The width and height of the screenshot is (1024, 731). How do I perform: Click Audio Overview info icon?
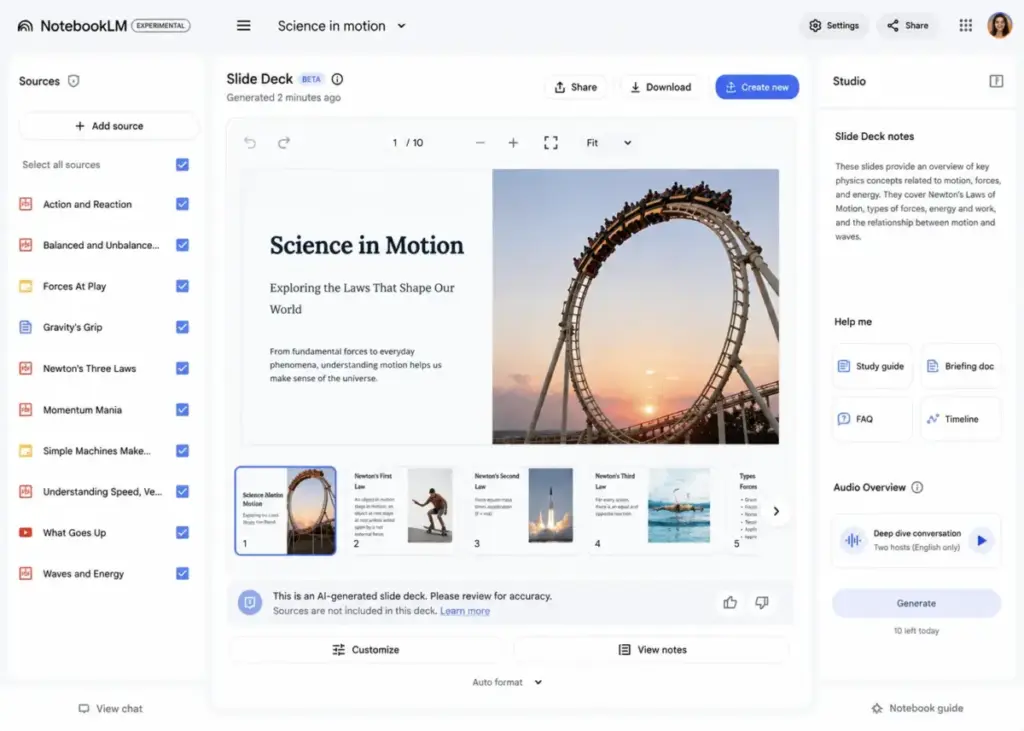pyautogui.click(x=918, y=487)
